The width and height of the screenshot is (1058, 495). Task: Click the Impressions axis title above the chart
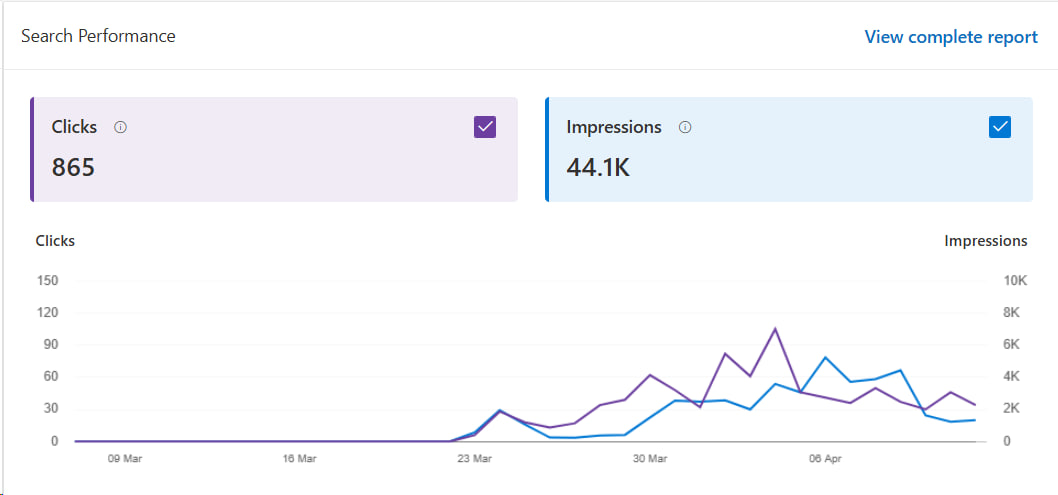pyautogui.click(x=985, y=241)
